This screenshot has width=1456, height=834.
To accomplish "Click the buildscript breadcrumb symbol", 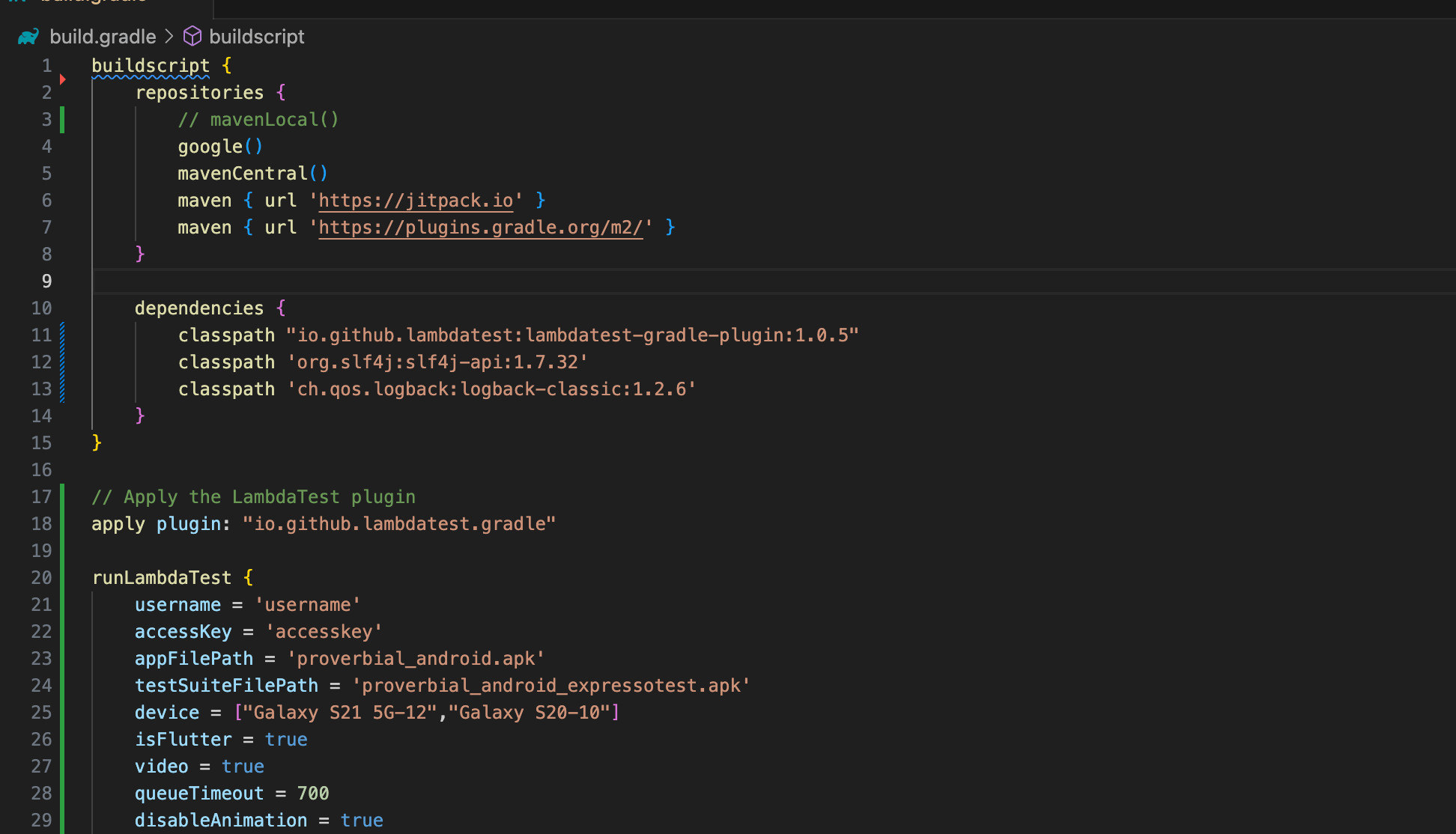I will click(256, 37).
